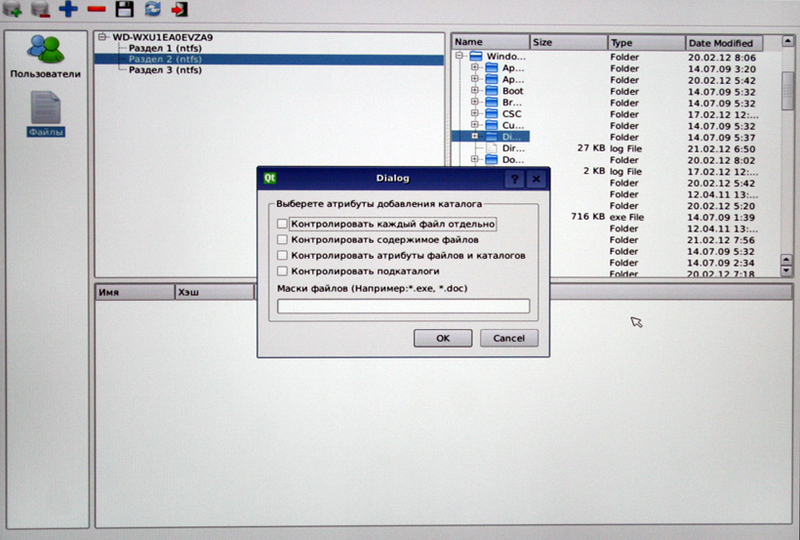Expand the selected Di... folder node
The height and width of the screenshot is (540, 800).
click(x=474, y=136)
